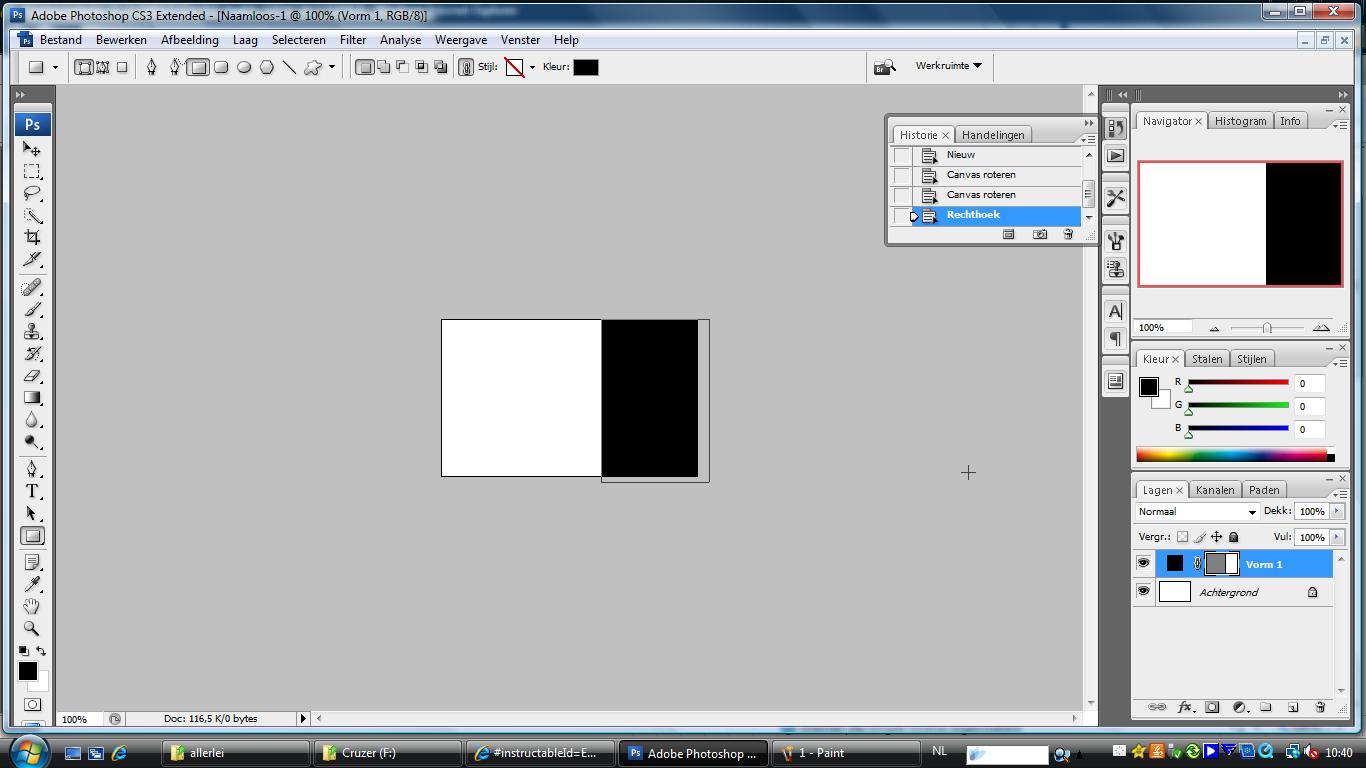Open the blend mode Normaal dropdown
The height and width of the screenshot is (768, 1366).
pyautogui.click(x=1197, y=512)
